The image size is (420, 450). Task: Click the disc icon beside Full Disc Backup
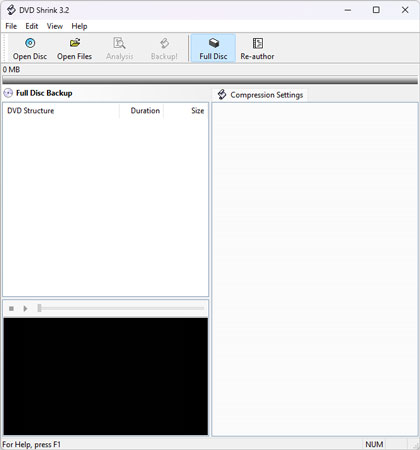coord(8,93)
